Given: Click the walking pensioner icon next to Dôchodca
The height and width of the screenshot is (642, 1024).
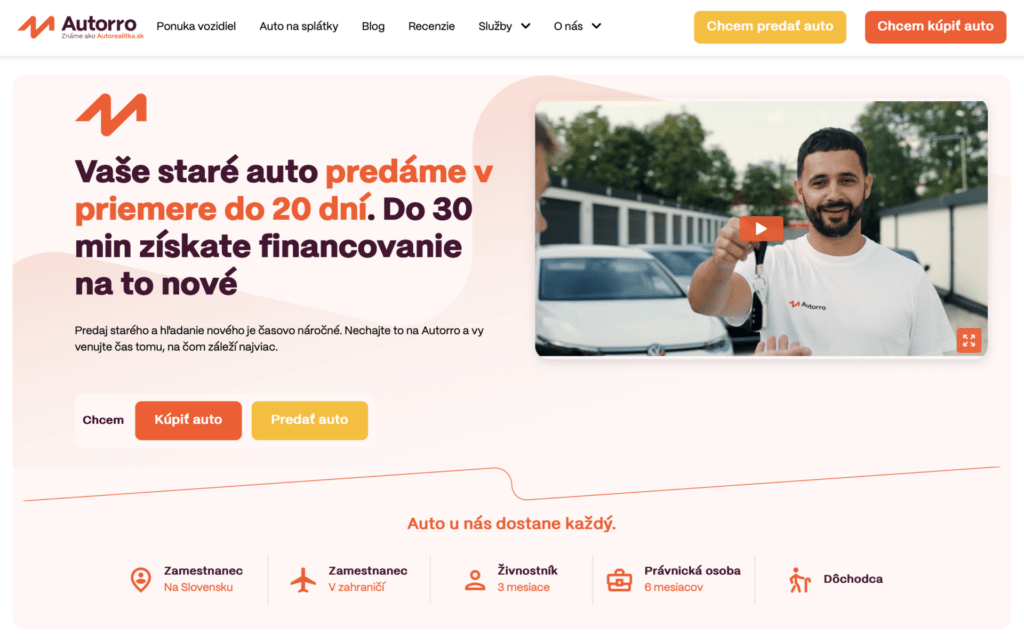Looking at the screenshot, I should [x=799, y=580].
